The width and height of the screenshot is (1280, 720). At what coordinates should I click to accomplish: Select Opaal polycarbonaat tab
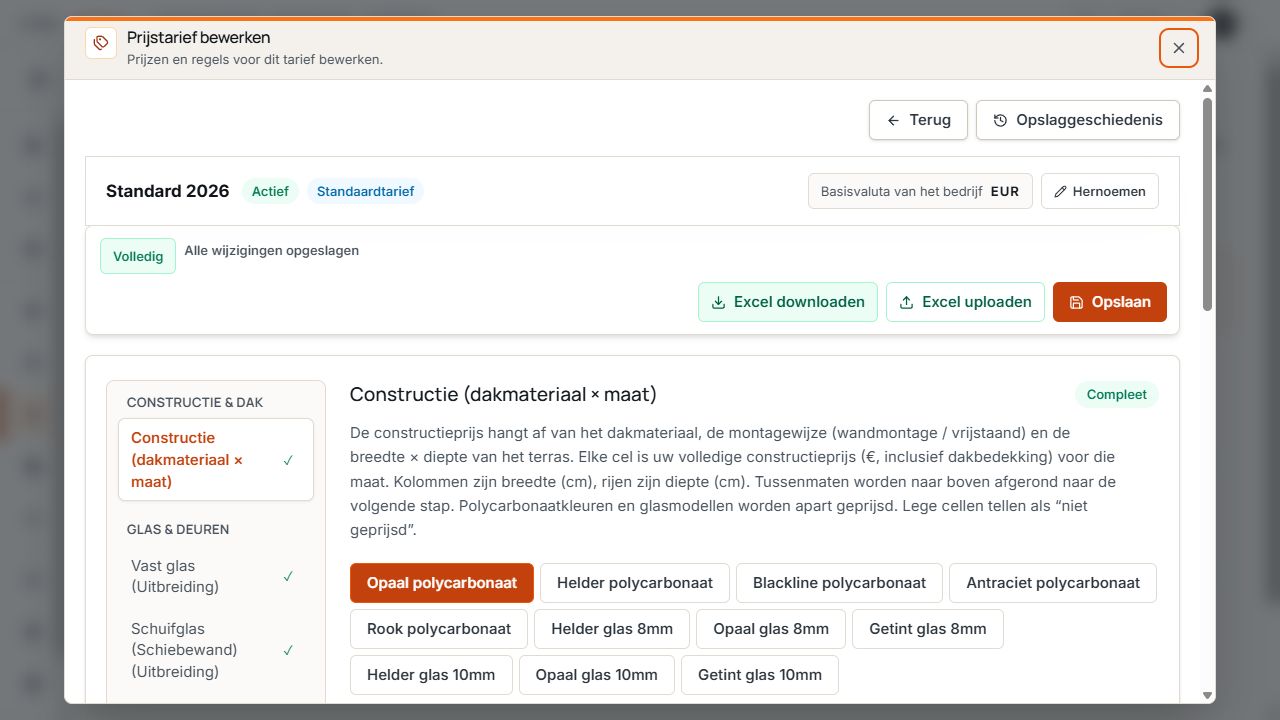(x=442, y=583)
